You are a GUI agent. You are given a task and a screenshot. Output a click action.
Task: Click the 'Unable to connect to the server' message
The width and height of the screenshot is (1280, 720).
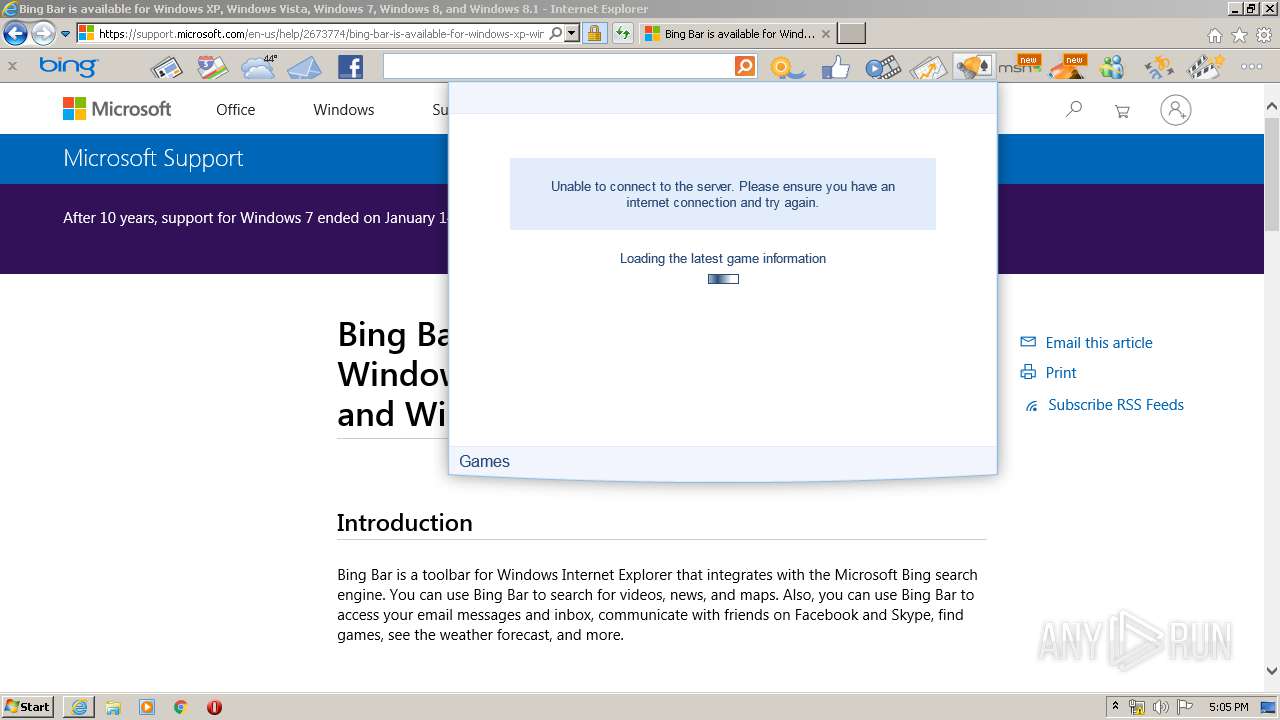tap(723, 194)
